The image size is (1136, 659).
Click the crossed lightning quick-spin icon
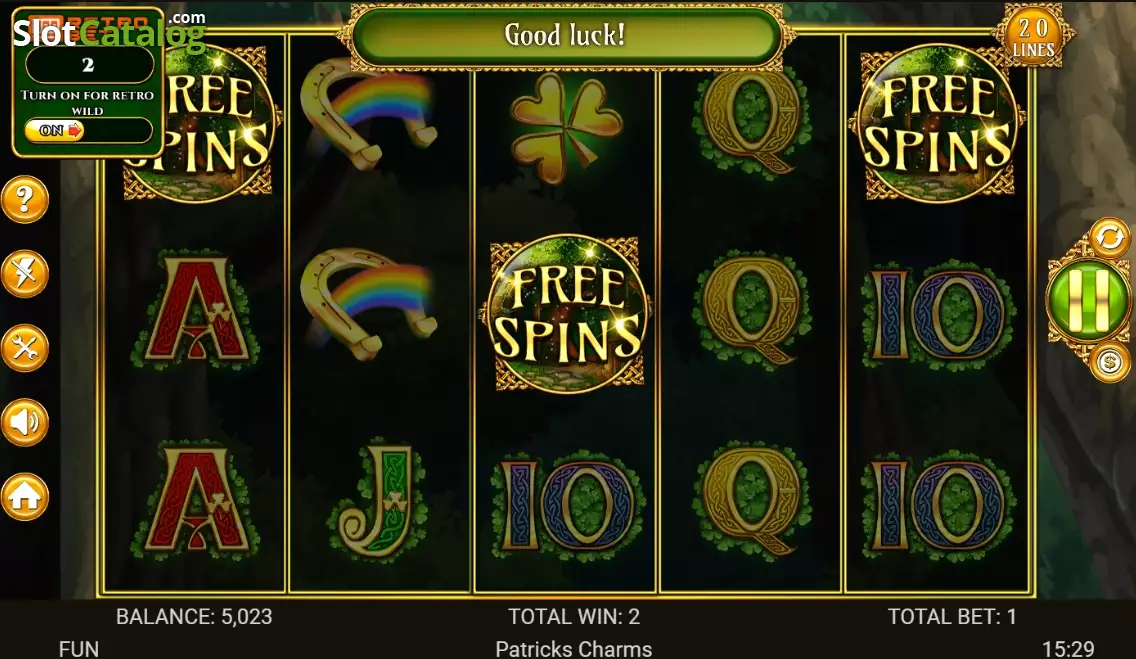[25, 274]
